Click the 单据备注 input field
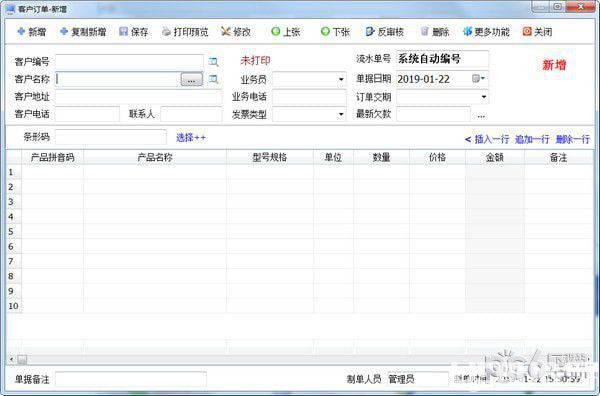The image size is (600, 396). coord(131,379)
